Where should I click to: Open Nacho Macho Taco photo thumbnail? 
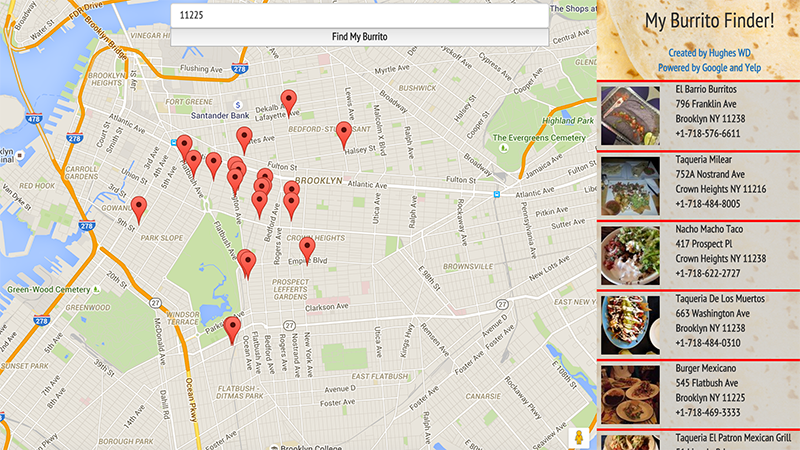630,256
